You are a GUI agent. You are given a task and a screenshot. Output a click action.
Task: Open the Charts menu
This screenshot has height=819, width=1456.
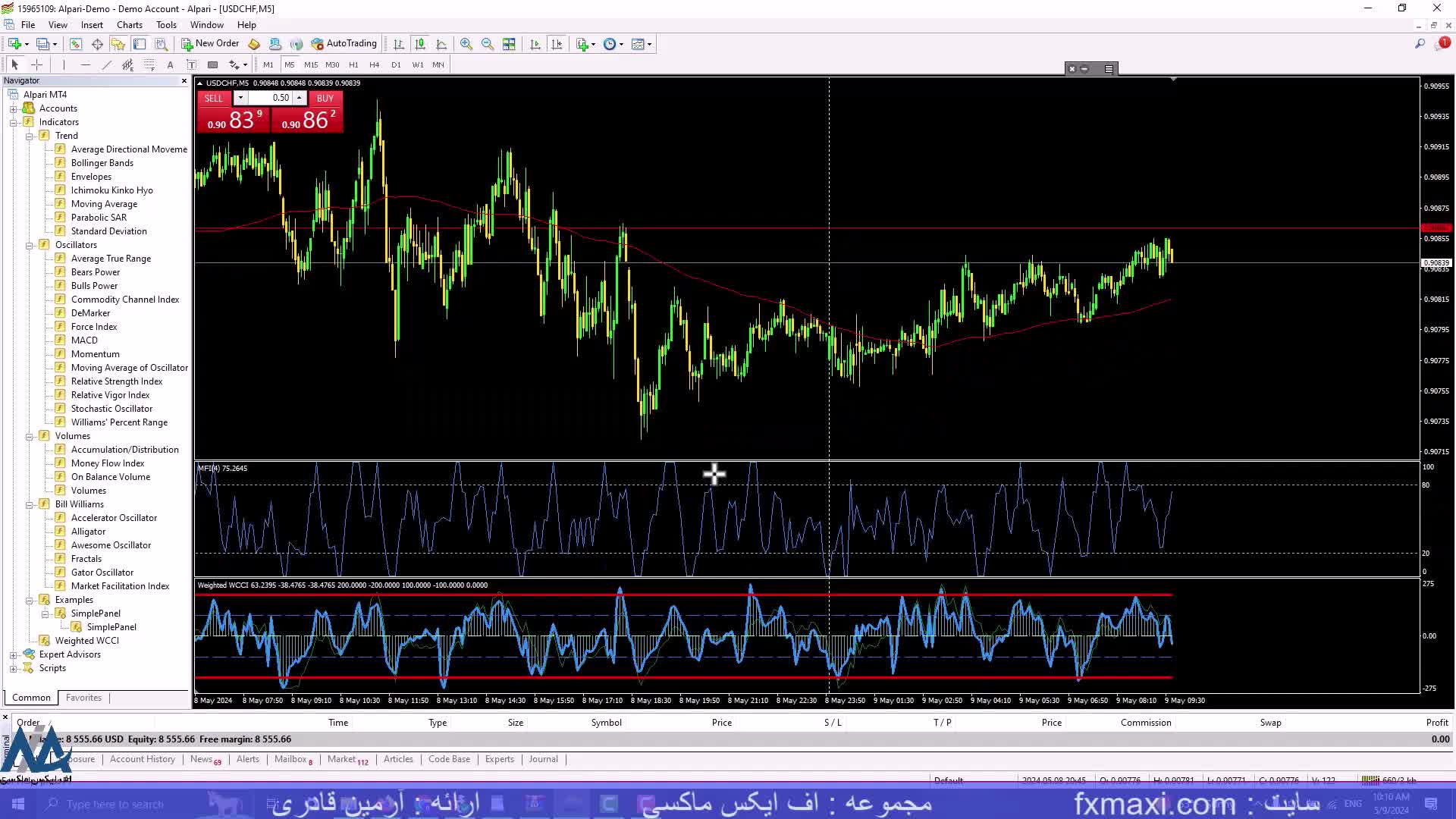click(x=129, y=25)
